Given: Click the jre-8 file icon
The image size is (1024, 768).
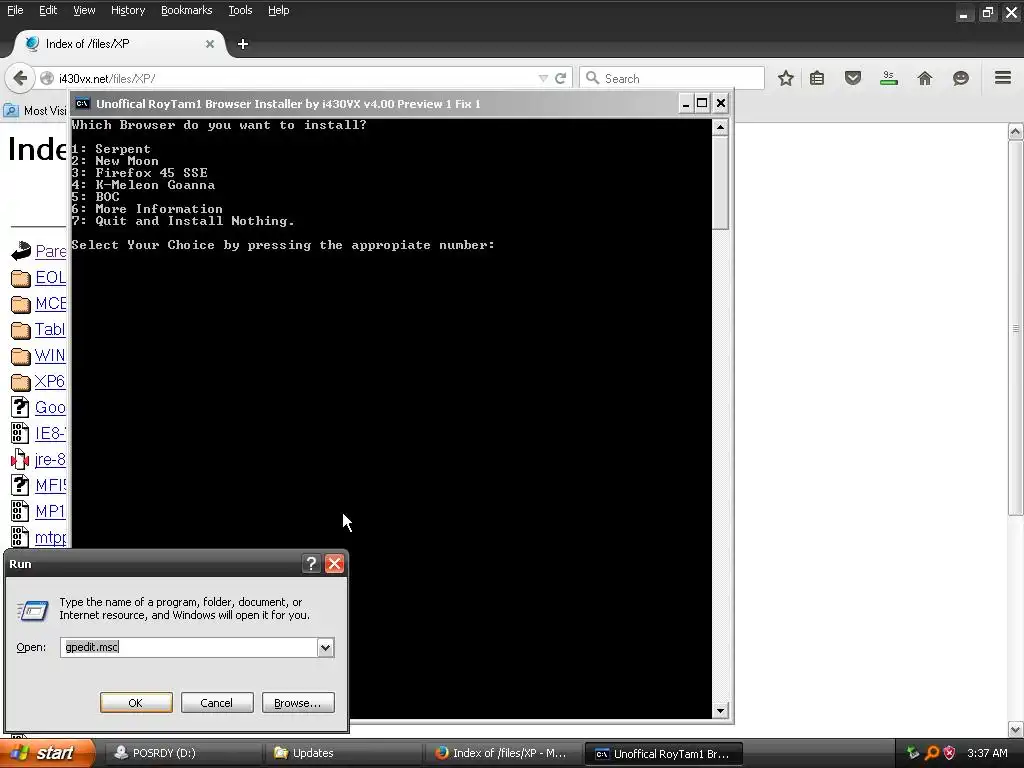Looking at the screenshot, I should (20, 460).
